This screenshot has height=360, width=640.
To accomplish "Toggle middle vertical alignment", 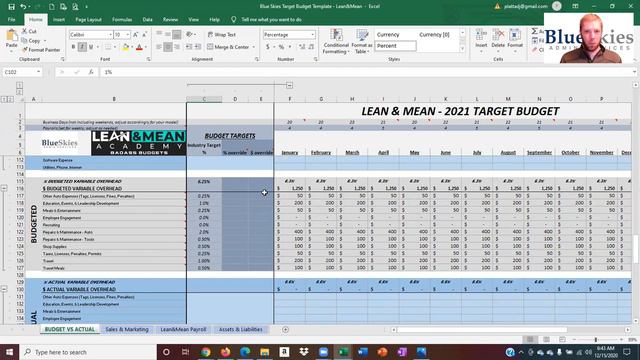I will click(168, 35).
